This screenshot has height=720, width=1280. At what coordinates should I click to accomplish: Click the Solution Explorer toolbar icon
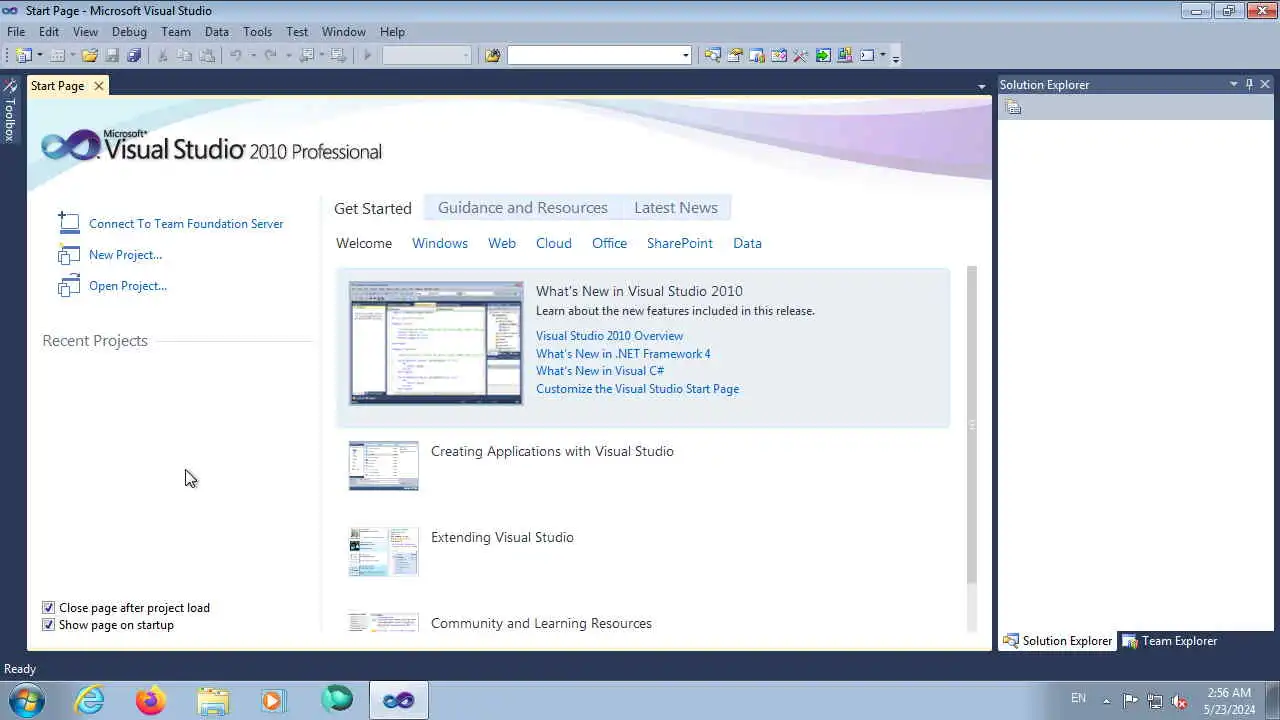click(712, 56)
